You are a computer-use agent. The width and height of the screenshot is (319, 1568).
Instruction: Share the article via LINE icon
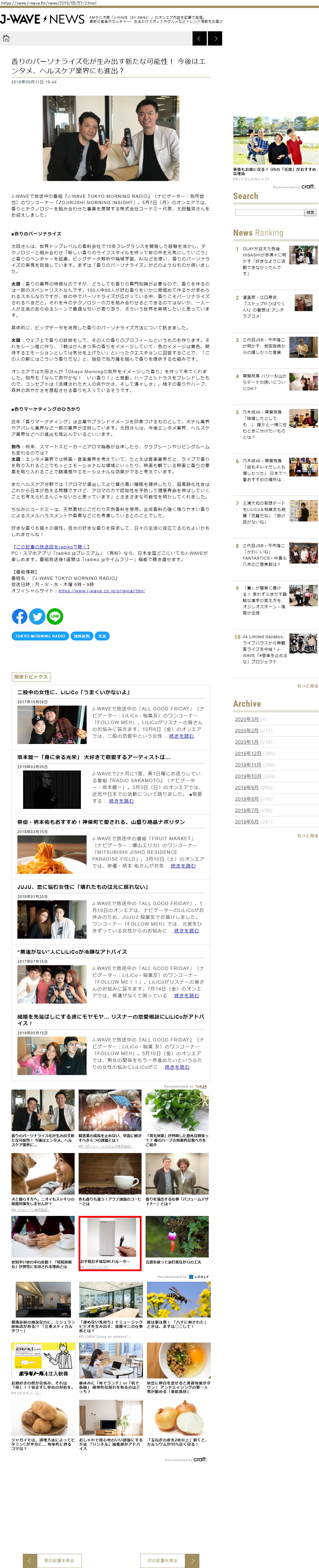click(55, 616)
